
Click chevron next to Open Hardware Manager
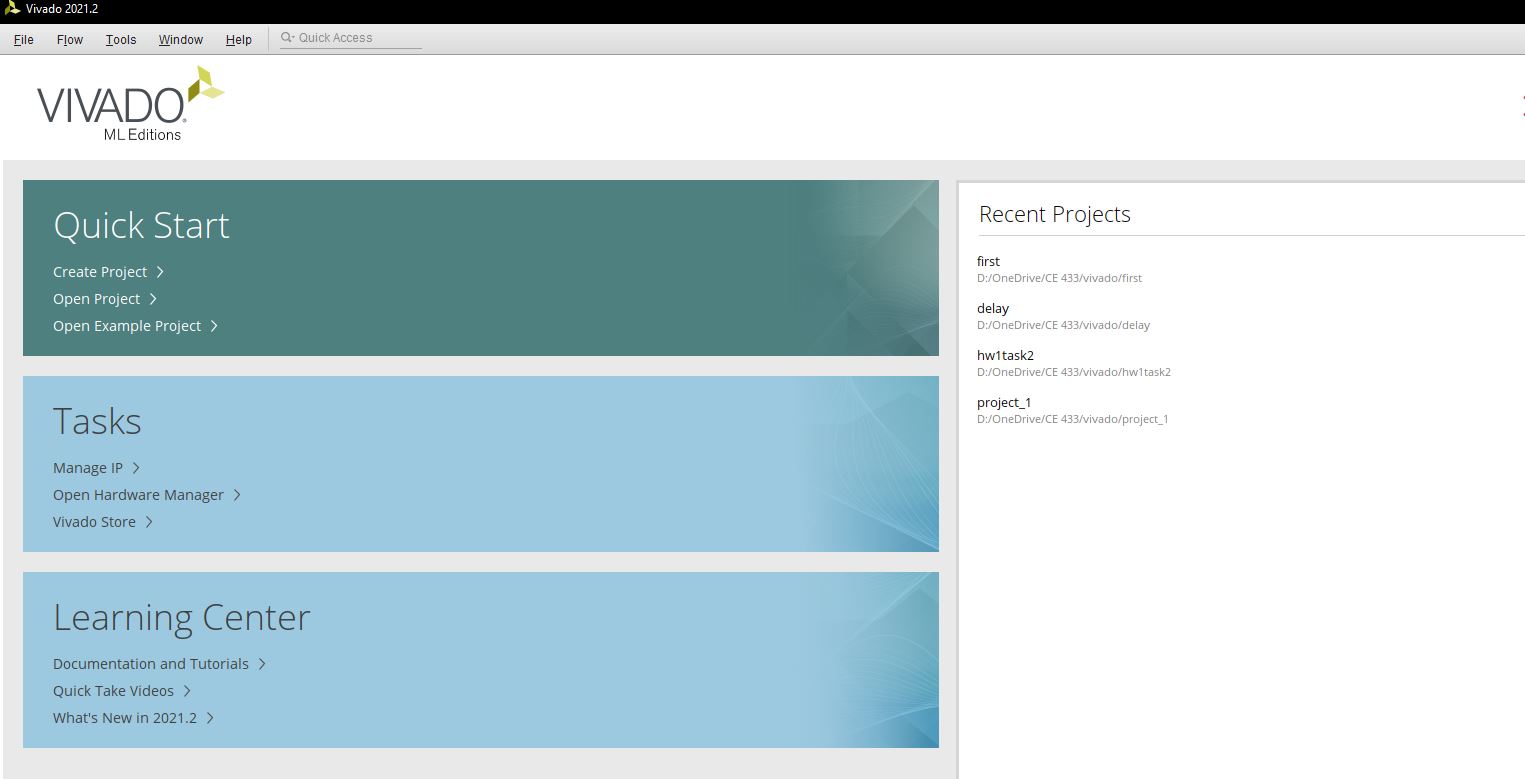click(x=237, y=495)
